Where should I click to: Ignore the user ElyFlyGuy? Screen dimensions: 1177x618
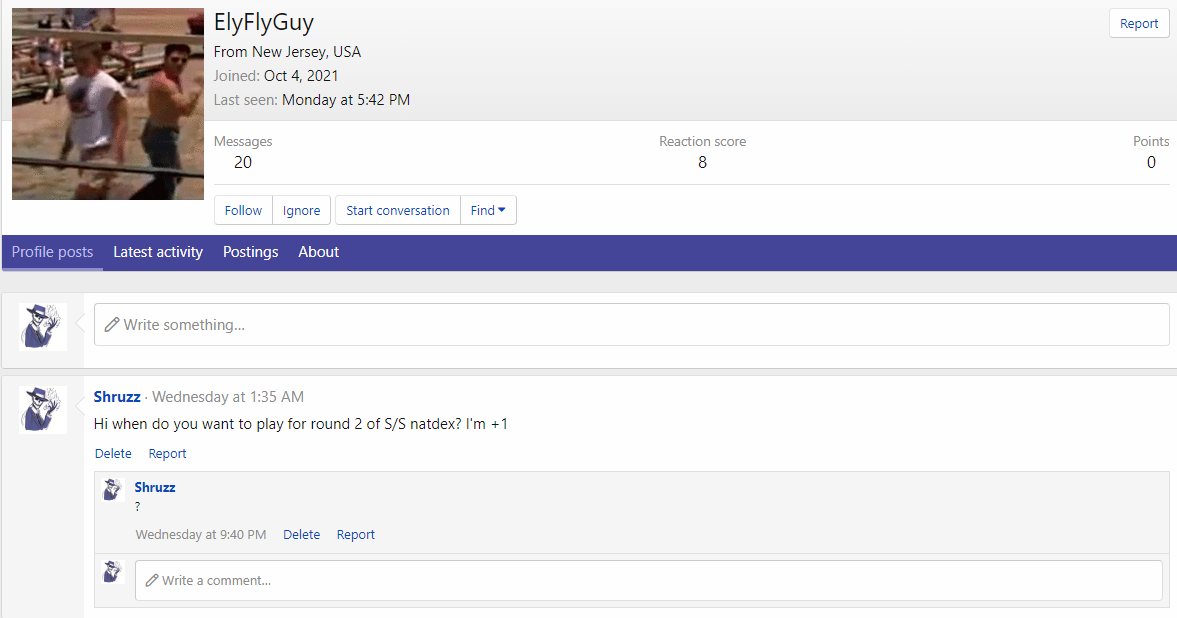(x=301, y=210)
